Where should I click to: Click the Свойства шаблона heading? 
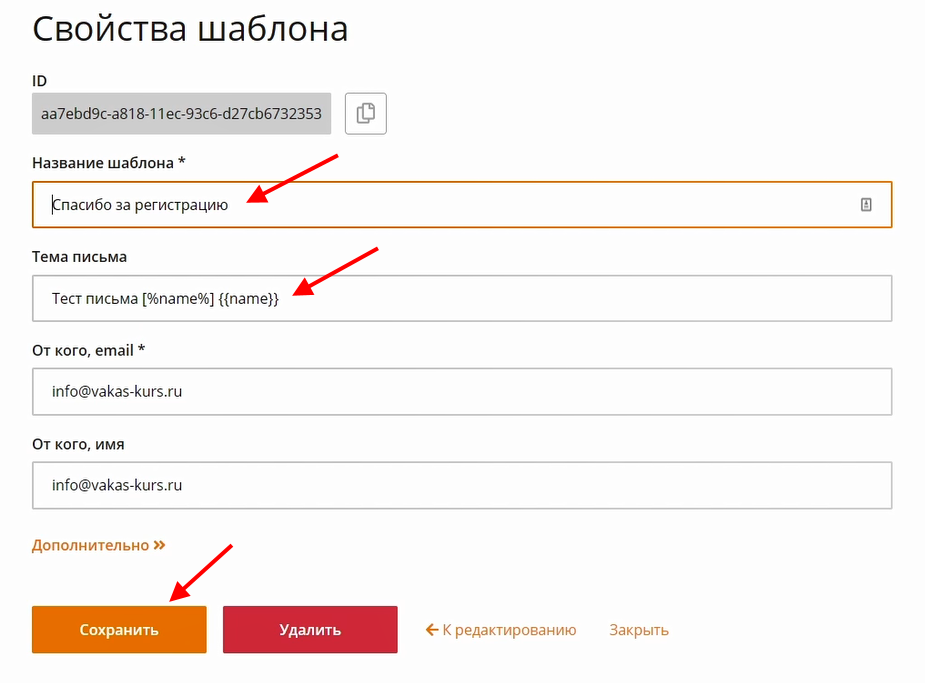pos(190,28)
